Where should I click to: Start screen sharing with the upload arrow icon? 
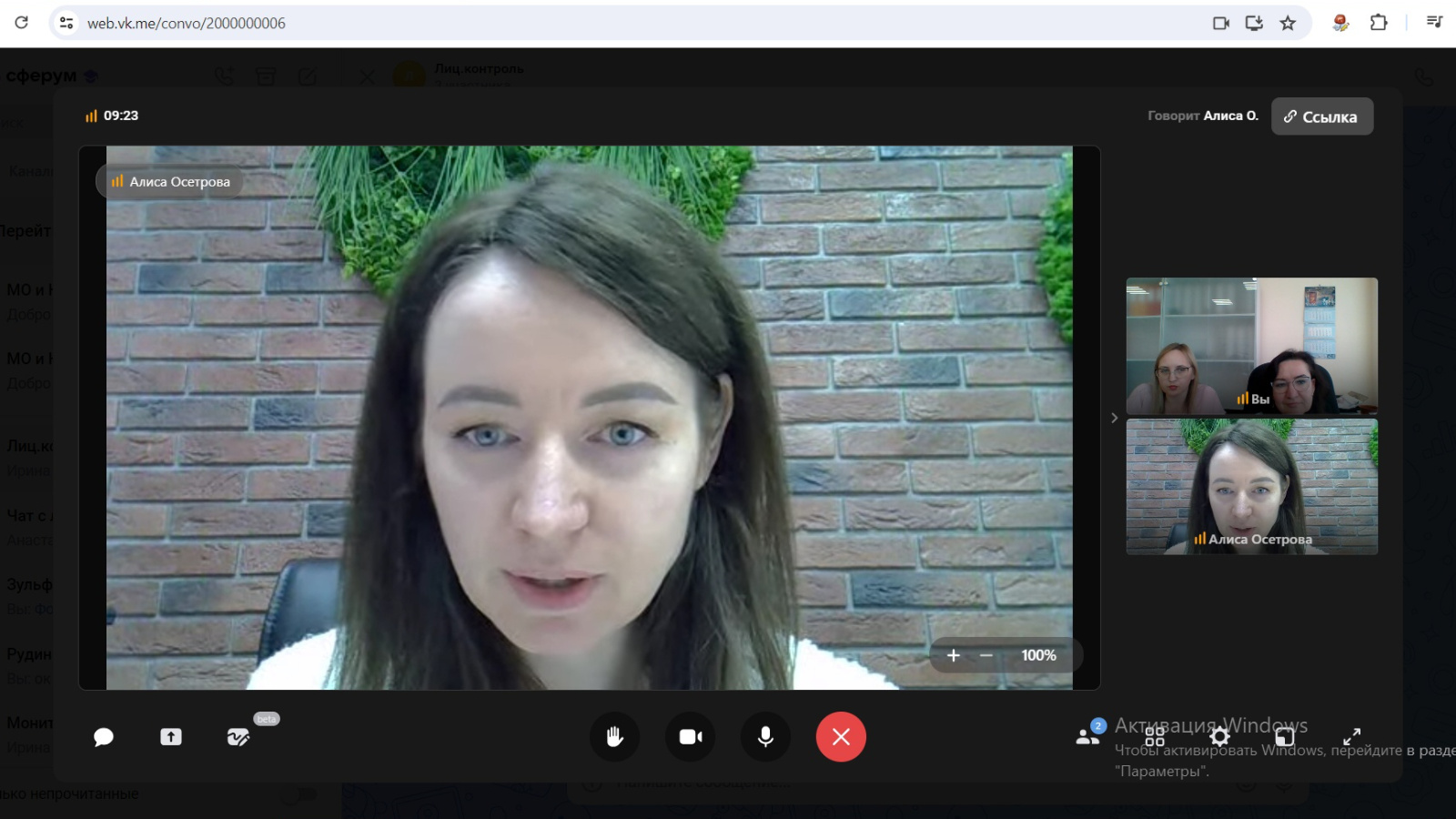coord(171,737)
